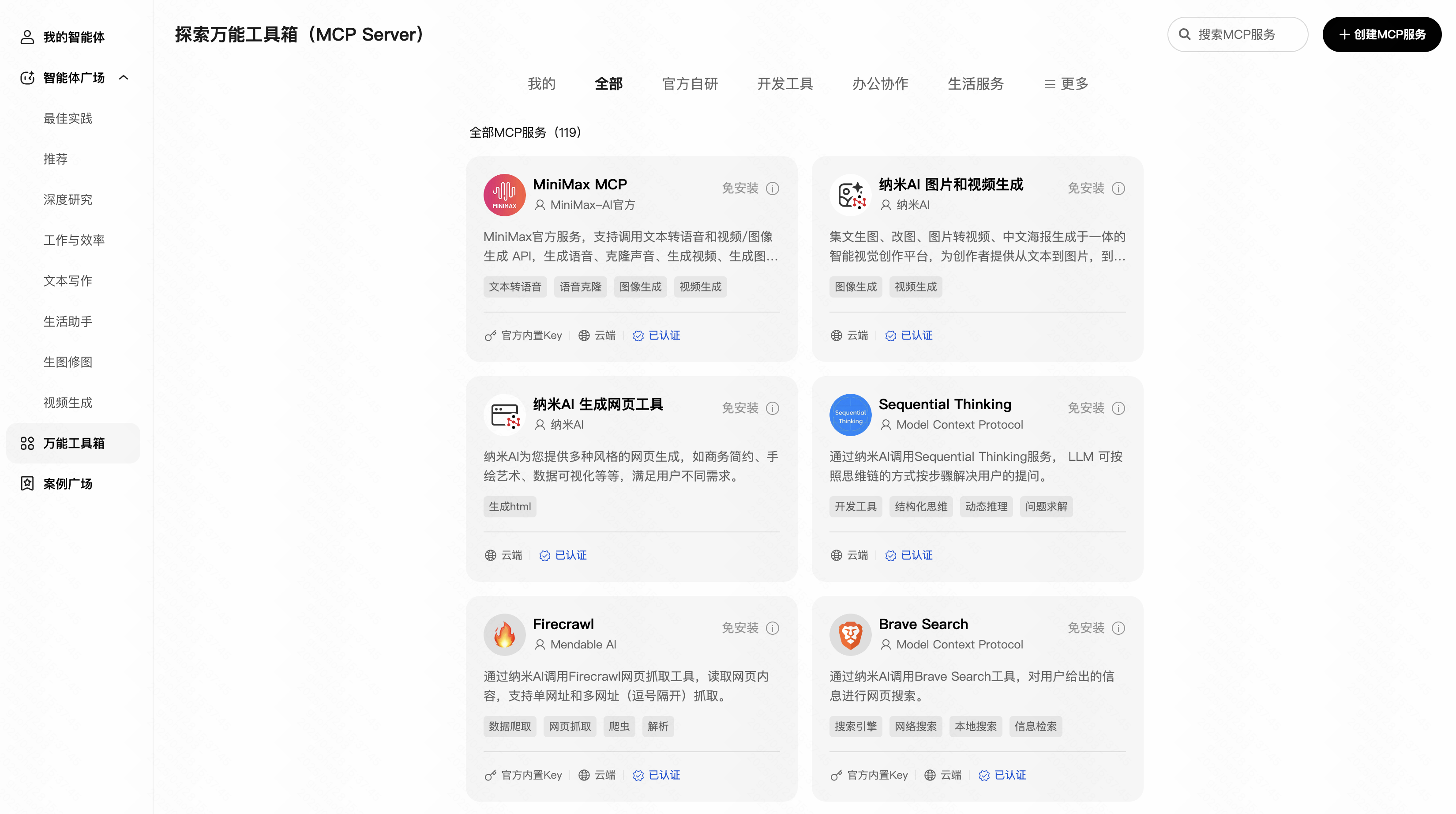Open the Brave Search card title
The width and height of the screenshot is (1456, 814).
coord(923,625)
